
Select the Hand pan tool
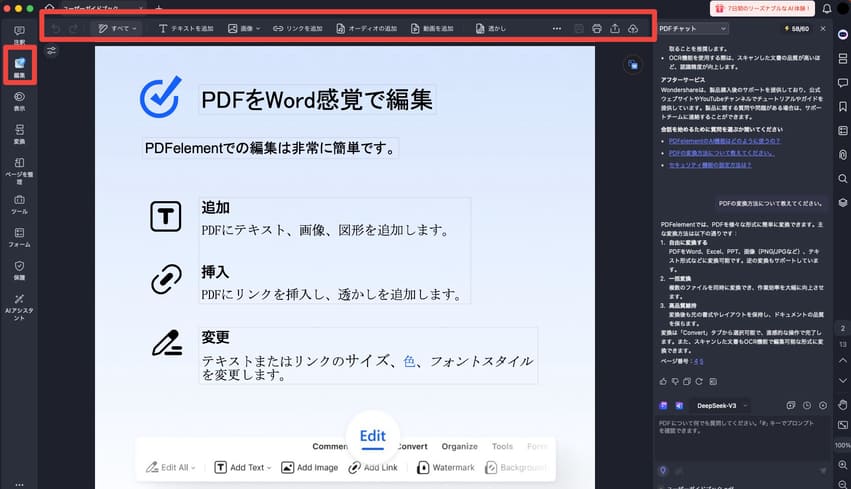[x=843, y=404]
